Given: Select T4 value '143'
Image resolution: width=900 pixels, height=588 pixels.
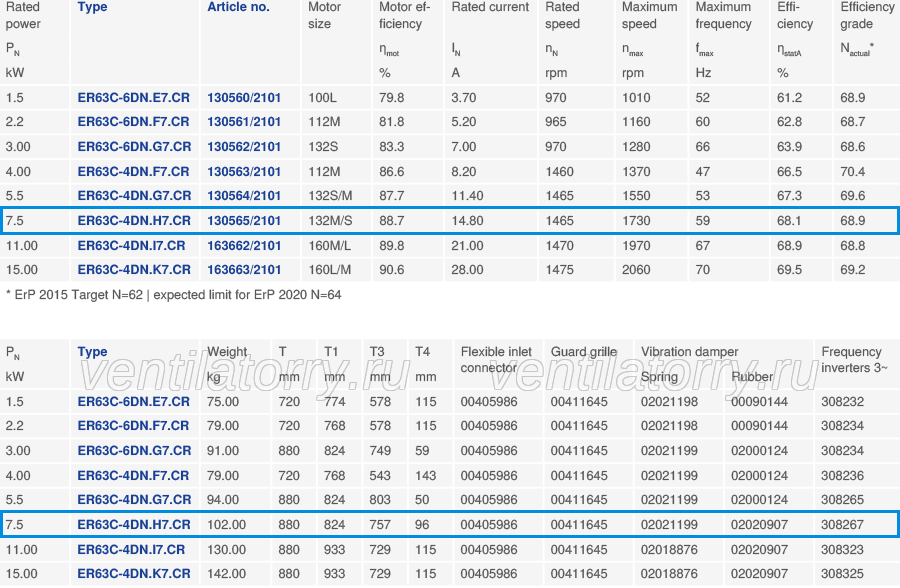Looking at the screenshot, I should point(425,475).
